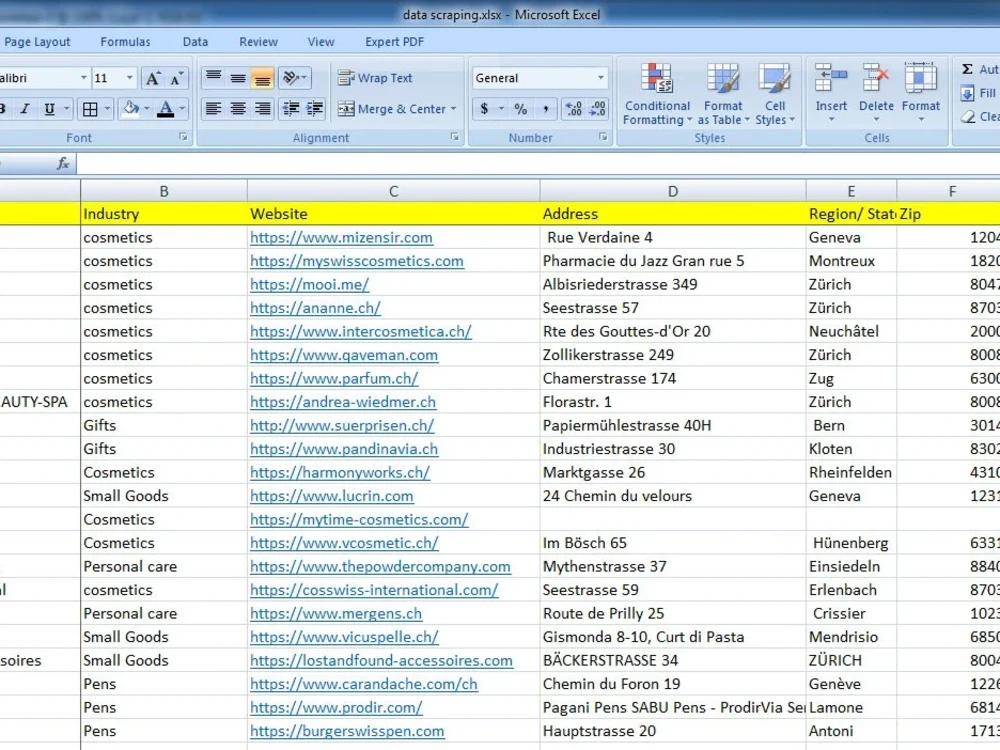Open the font size dropdown

pos(128,77)
